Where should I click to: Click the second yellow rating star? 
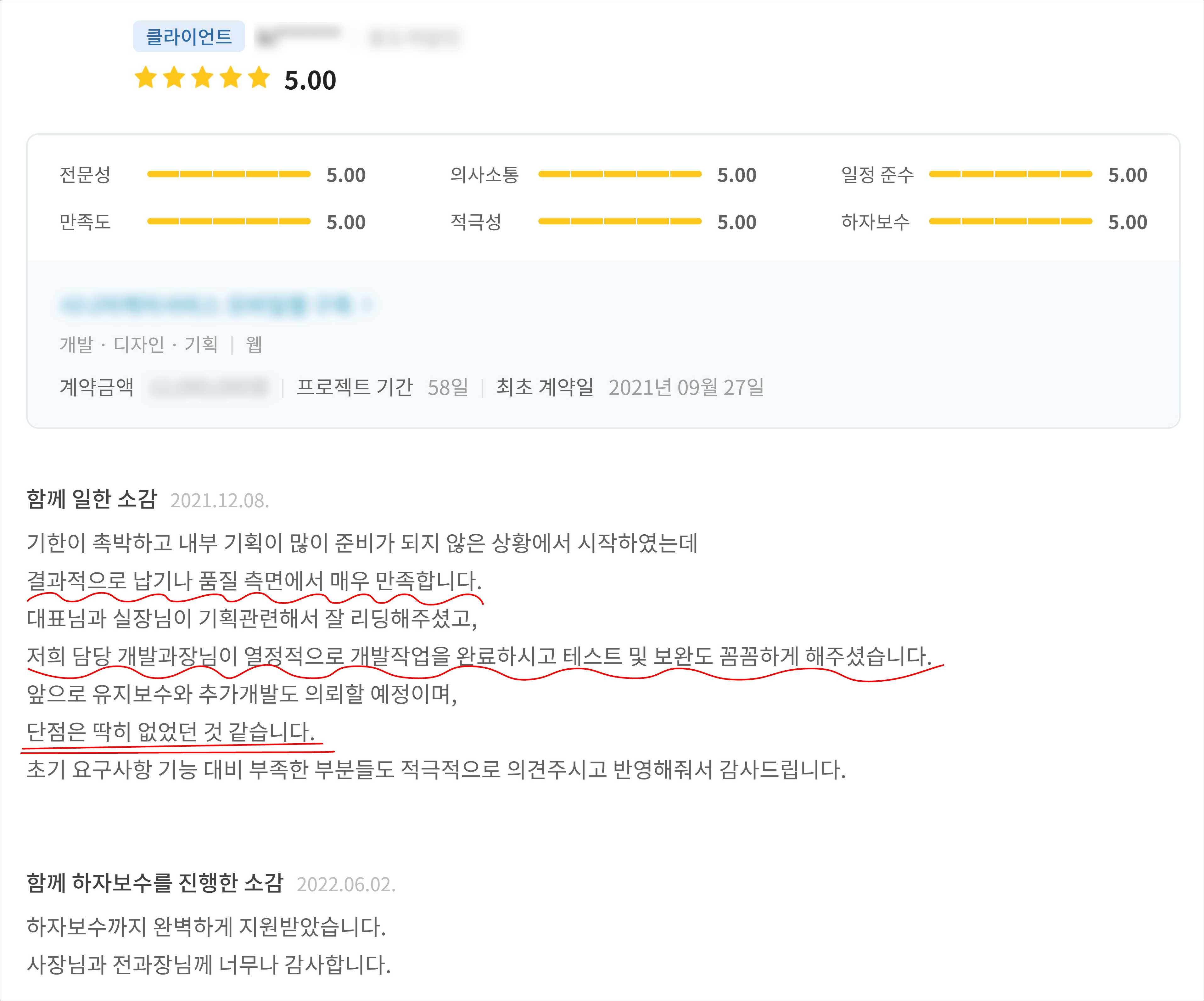(x=174, y=78)
